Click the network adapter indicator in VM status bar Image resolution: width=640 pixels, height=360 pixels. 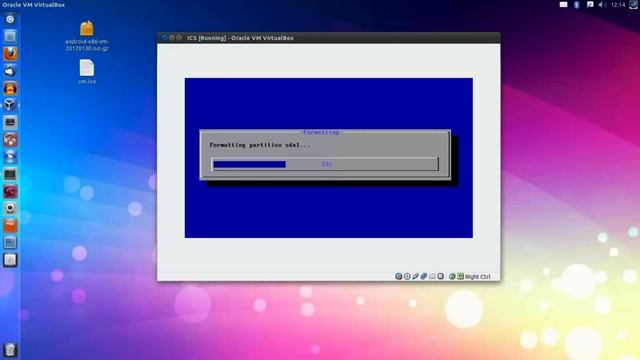(424, 276)
